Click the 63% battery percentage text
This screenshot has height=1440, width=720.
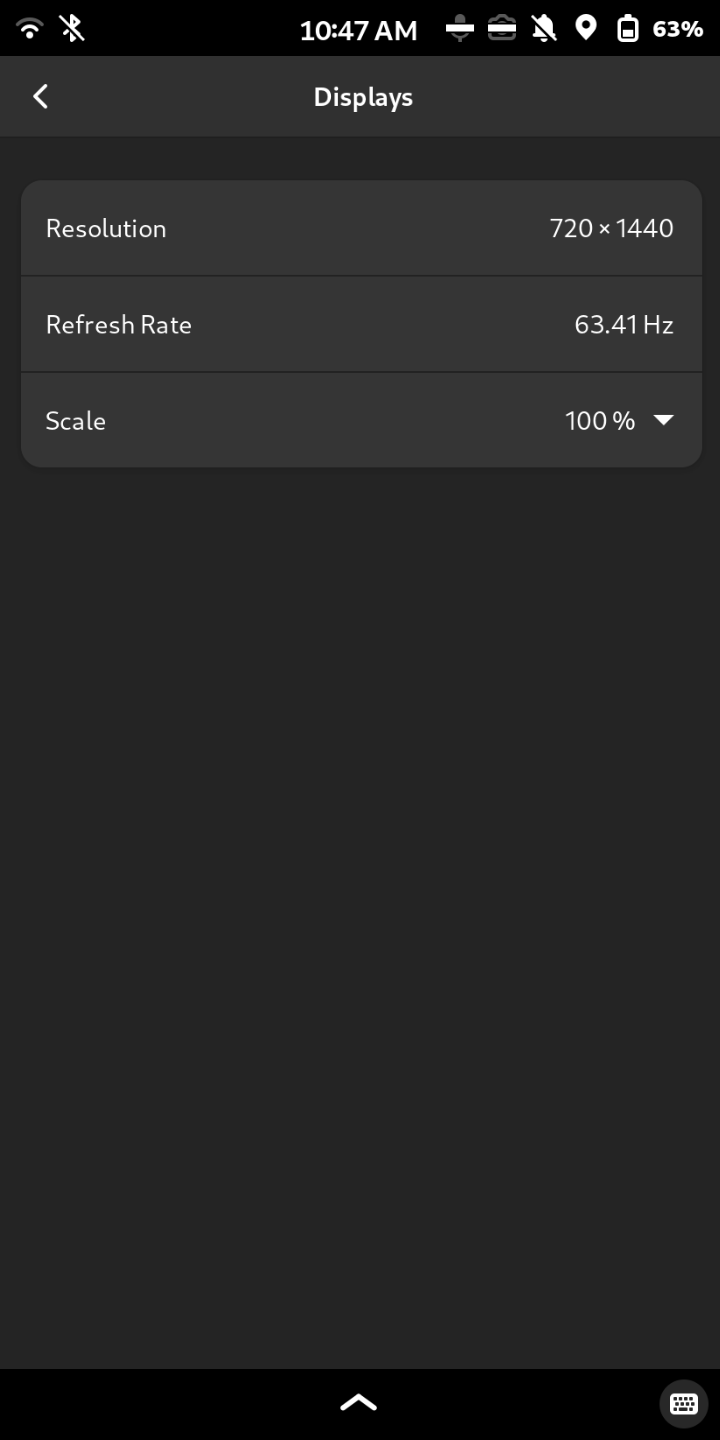(677, 29)
